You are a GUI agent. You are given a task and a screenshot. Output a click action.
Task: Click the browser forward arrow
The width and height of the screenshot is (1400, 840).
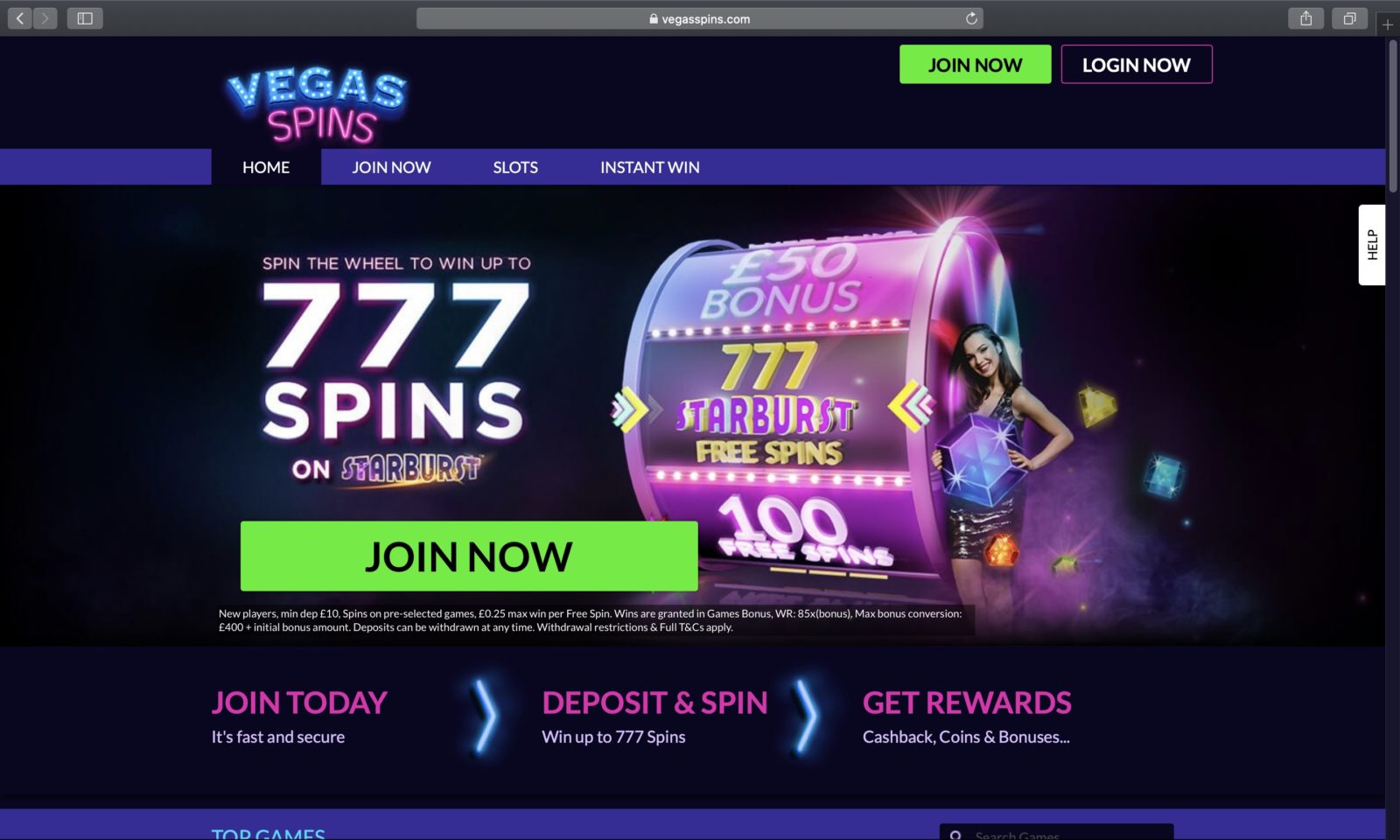click(45, 18)
